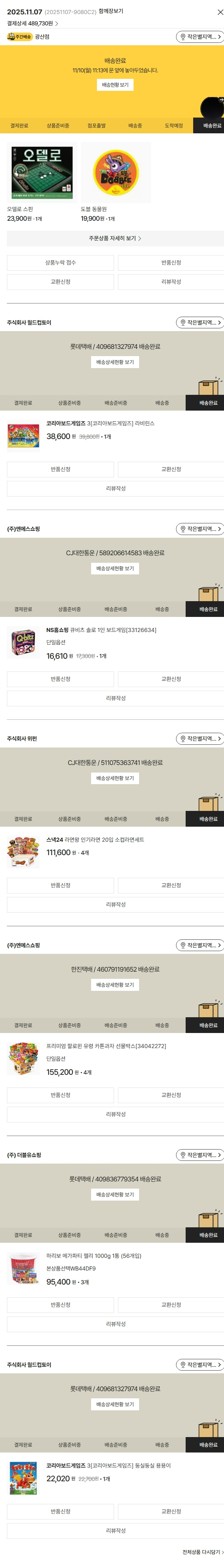Click the delivery box icon in 주식회사 위펀 section
This screenshot has height=1568, width=224.
point(208,802)
